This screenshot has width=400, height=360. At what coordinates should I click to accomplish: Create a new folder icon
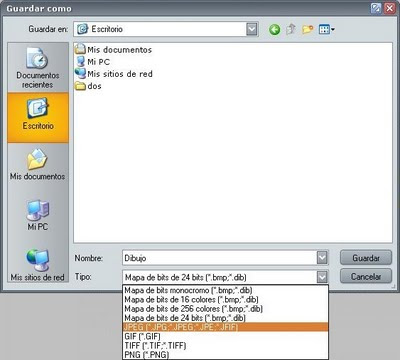pyautogui.click(x=308, y=29)
